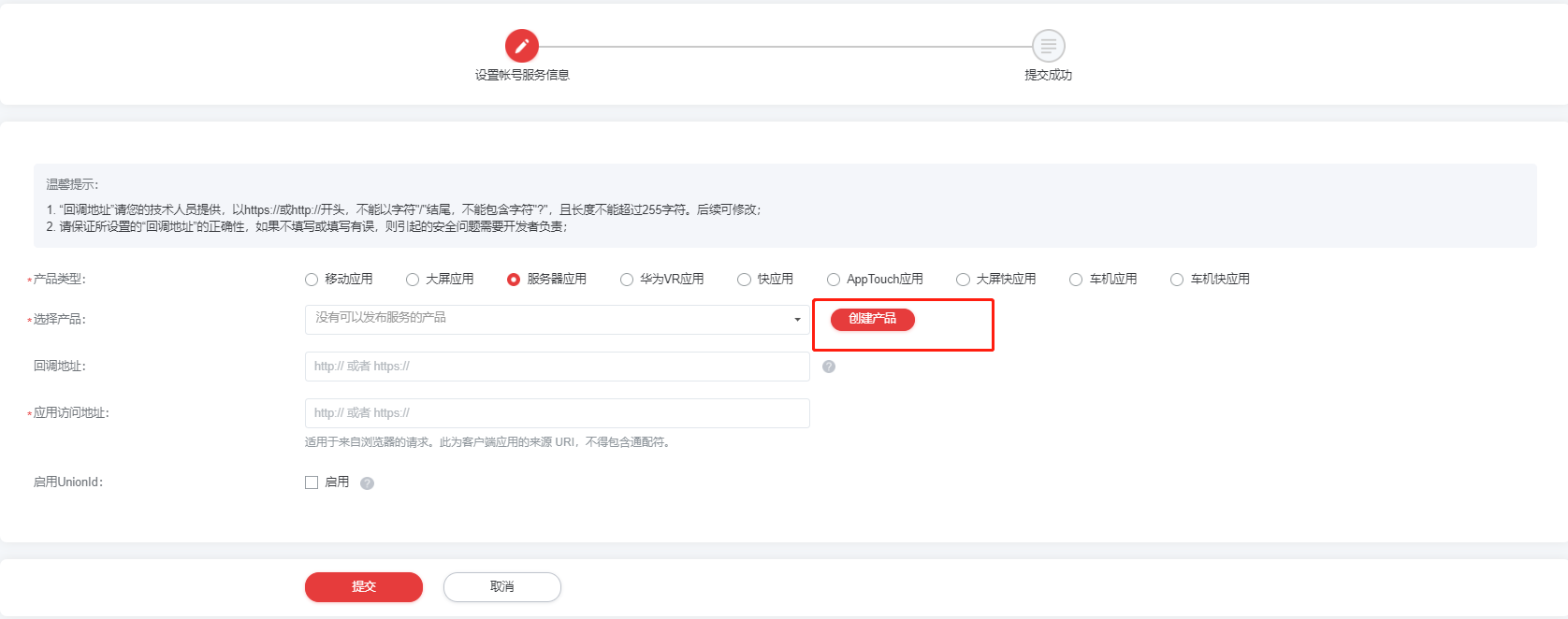
Task: Select 服务器应用 radio option
Action: click(x=514, y=280)
